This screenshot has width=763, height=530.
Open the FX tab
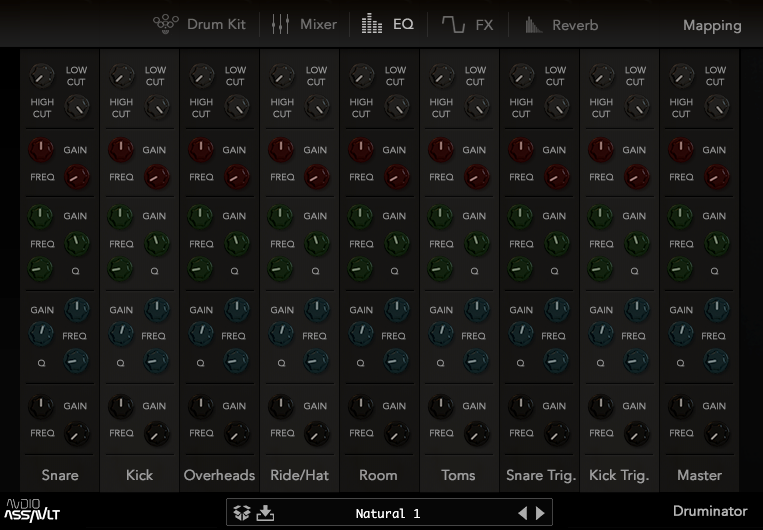[467, 24]
